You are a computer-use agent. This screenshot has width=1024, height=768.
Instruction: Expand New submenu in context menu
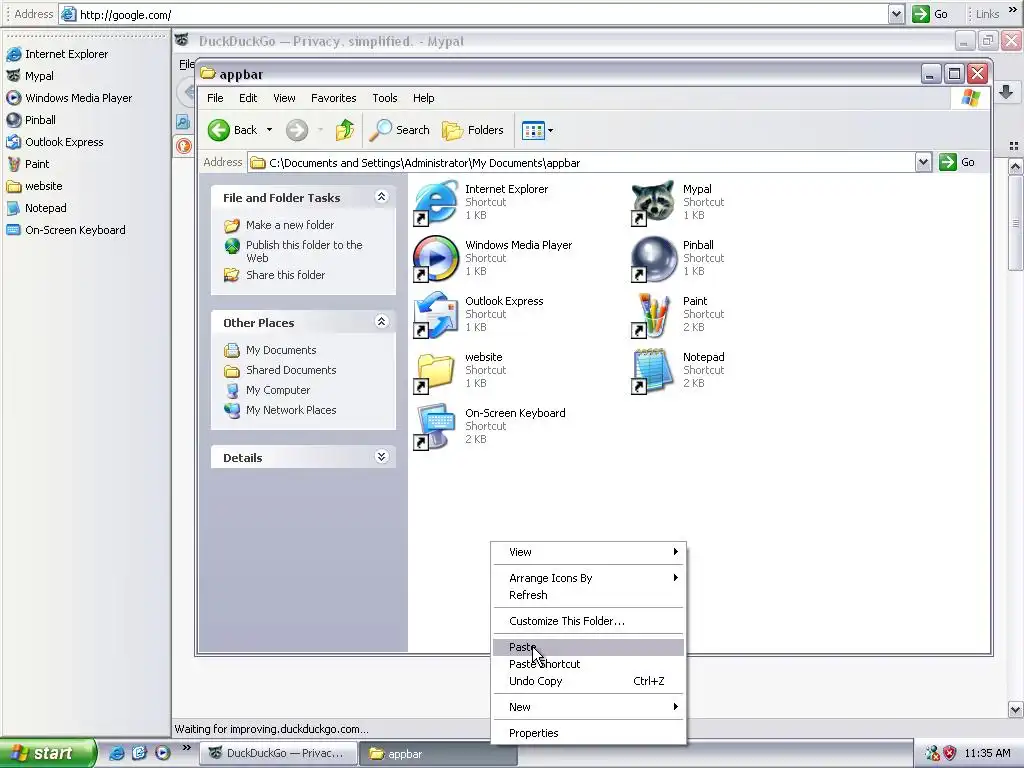pos(589,707)
